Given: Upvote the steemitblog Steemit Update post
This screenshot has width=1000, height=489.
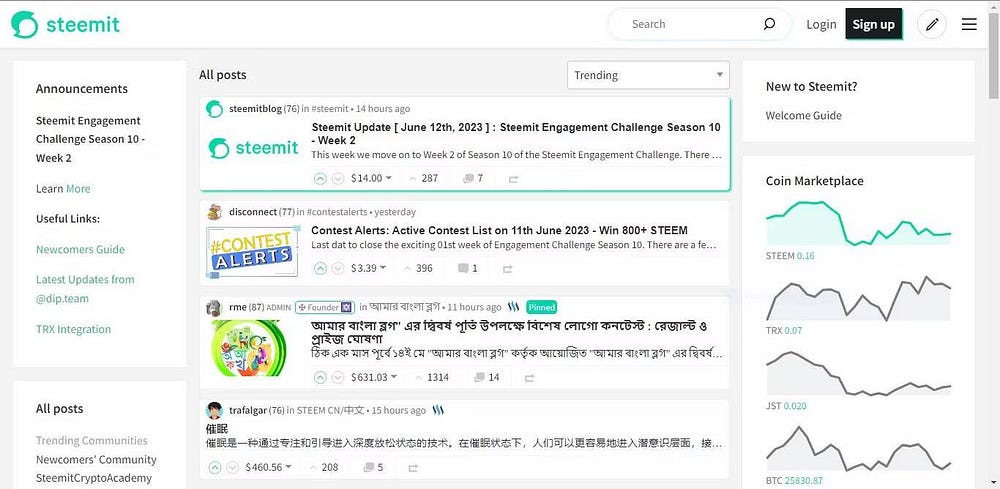Looking at the screenshot, I should pyautogui.click(x=320, y=179).
